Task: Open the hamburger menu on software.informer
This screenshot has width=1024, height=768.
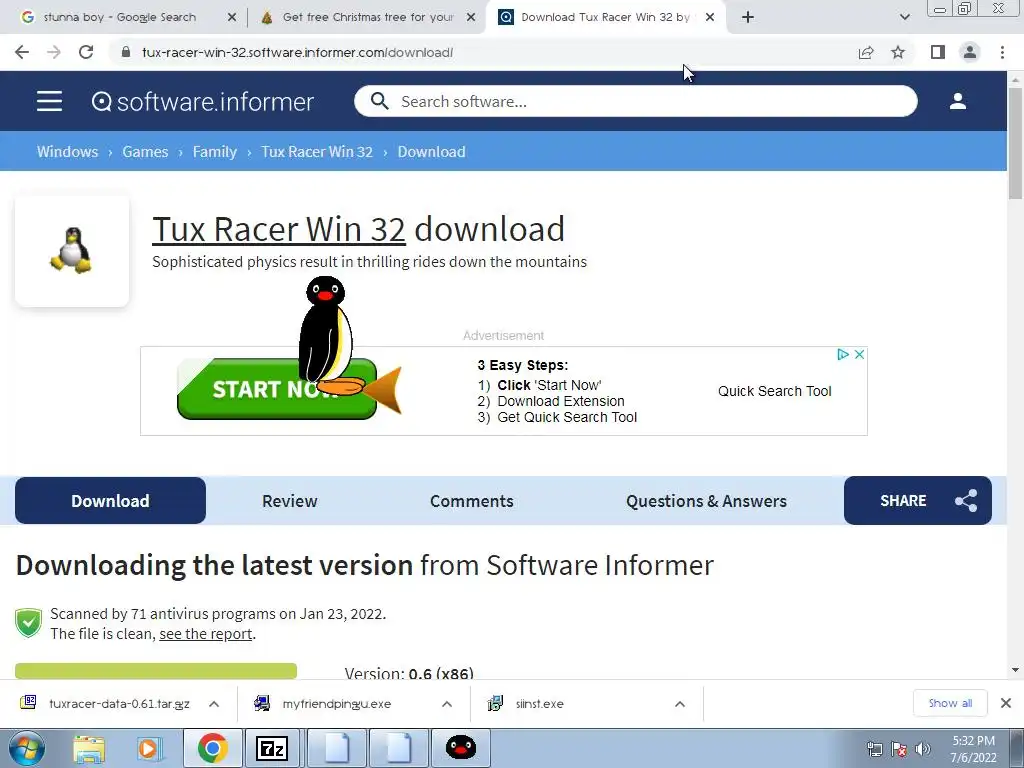Action: (x=49, y=101)
